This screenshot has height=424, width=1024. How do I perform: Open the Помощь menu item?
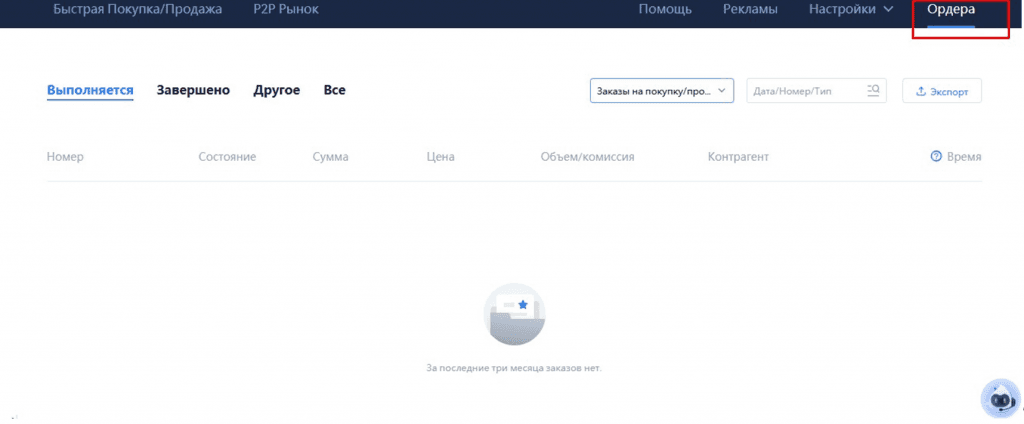665,9
